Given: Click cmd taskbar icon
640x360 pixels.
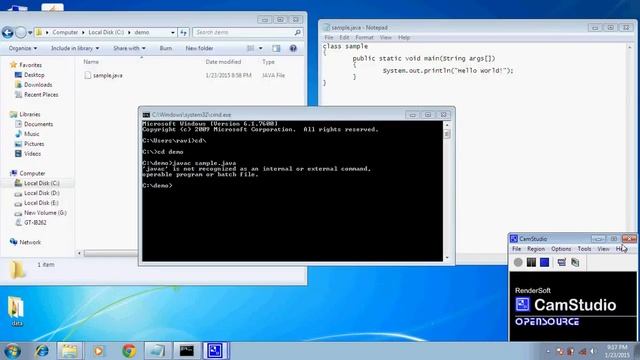Looking at the screenshot, I should pyautogui.click(x=187, y=351).
